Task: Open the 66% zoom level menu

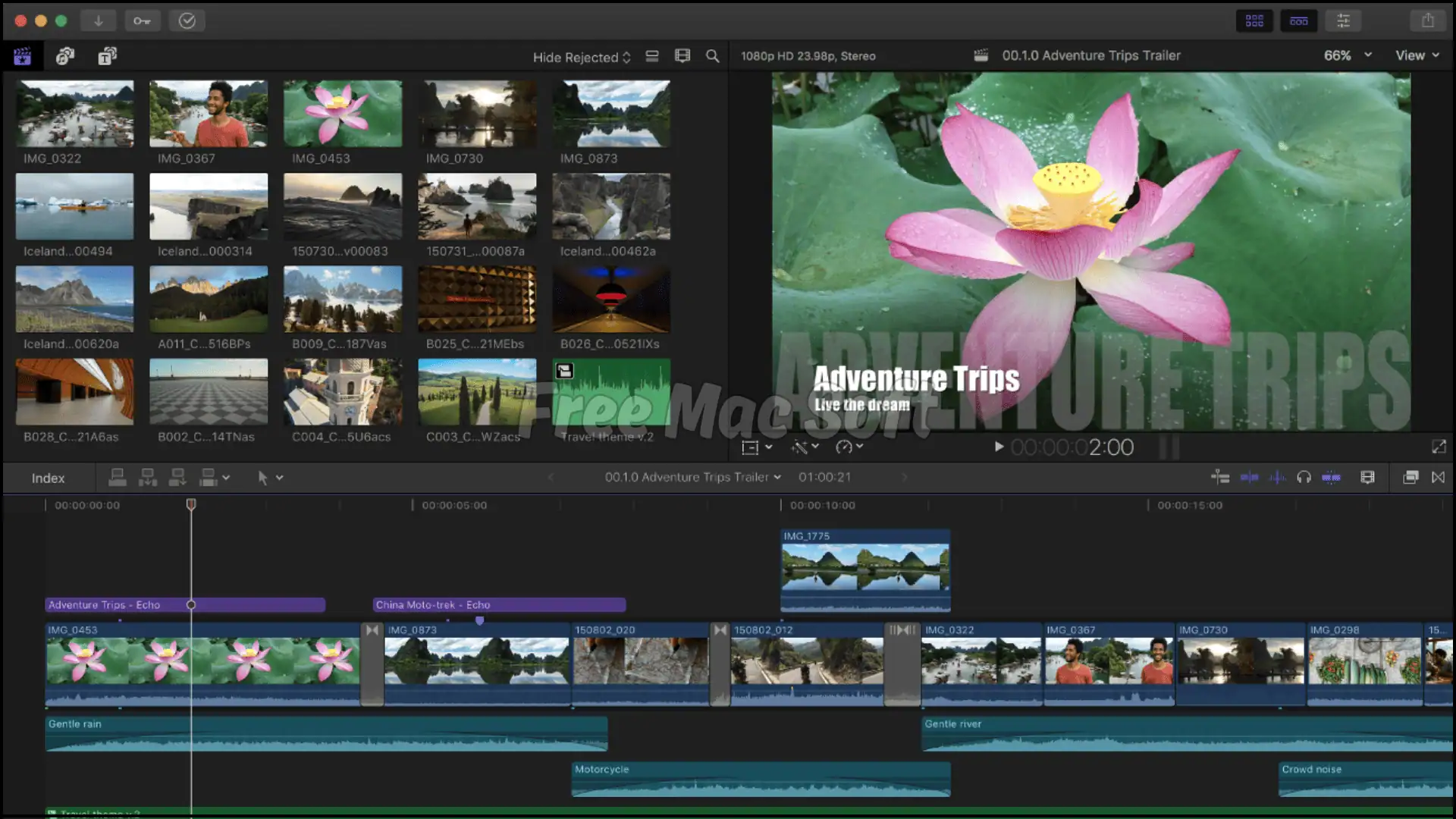Action: [1348, 55]
